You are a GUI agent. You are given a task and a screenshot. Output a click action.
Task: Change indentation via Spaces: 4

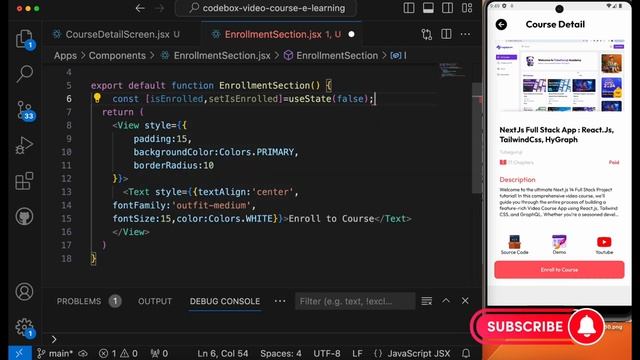coord(281,353)
